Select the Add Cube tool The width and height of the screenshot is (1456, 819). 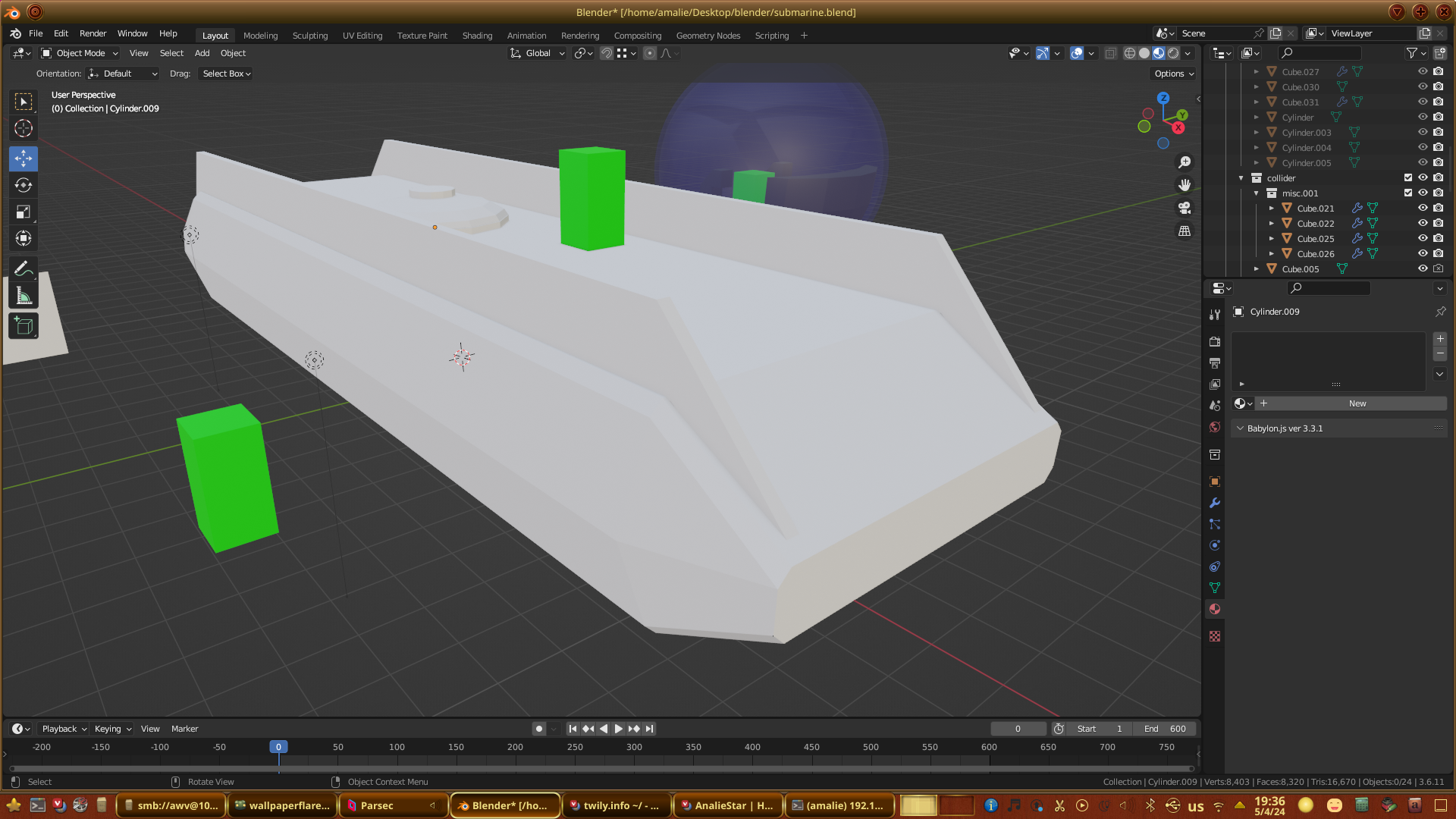click(x=24, y=326)
